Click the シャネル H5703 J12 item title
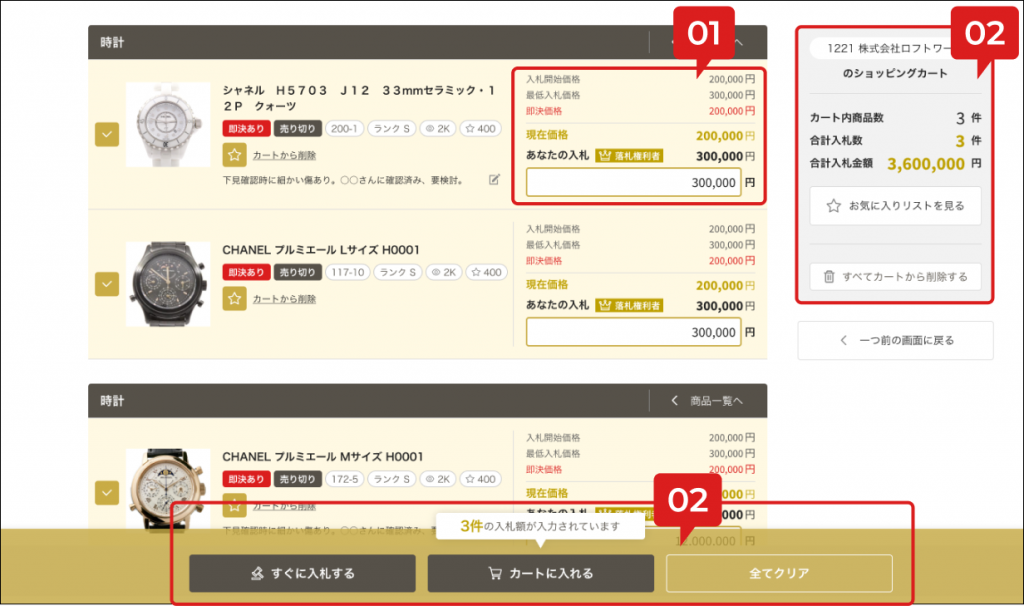Image resolution: width=1024 pixels, height=606 pixels. pos(359,98)
